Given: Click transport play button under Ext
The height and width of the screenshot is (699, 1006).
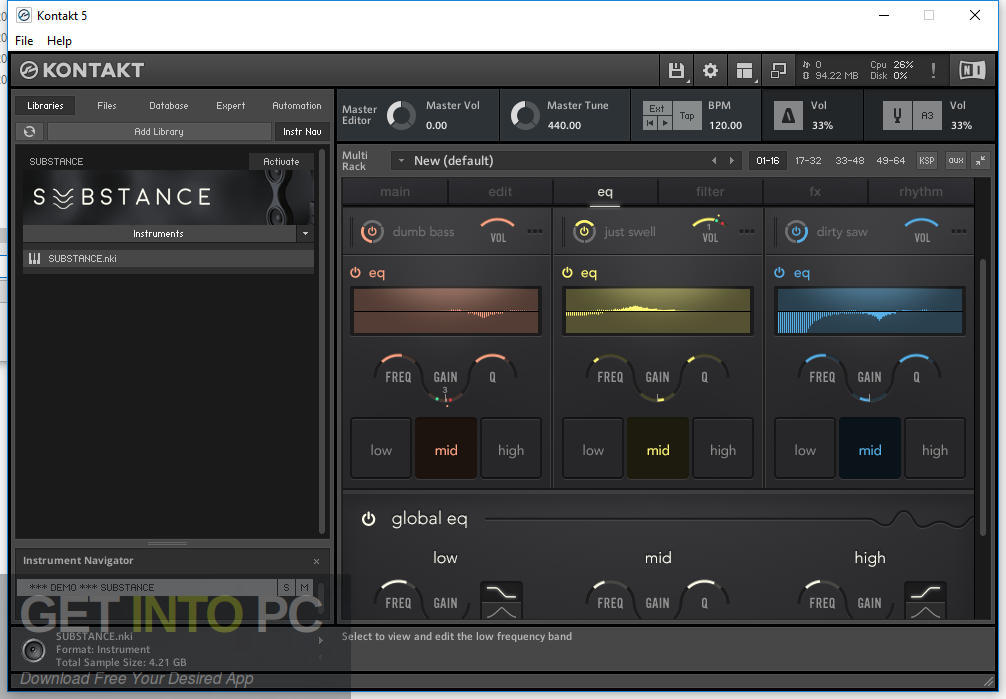Looking at the screenshot, I should coord(665,123).
